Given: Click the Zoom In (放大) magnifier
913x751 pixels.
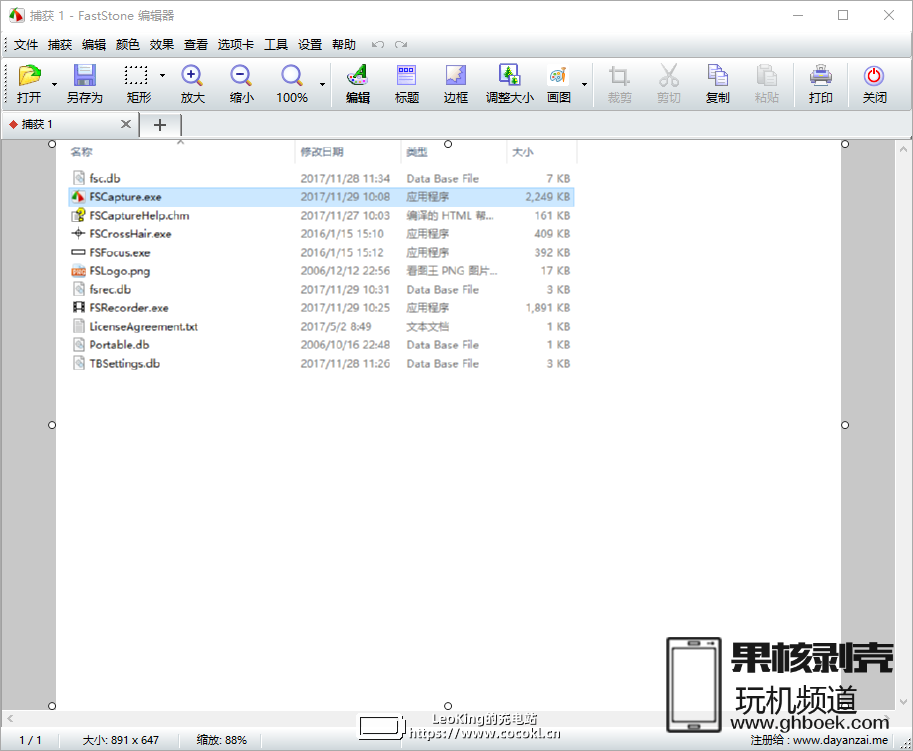Looking at the screenshot, I should pyautogui.click(x=192, y=76).
